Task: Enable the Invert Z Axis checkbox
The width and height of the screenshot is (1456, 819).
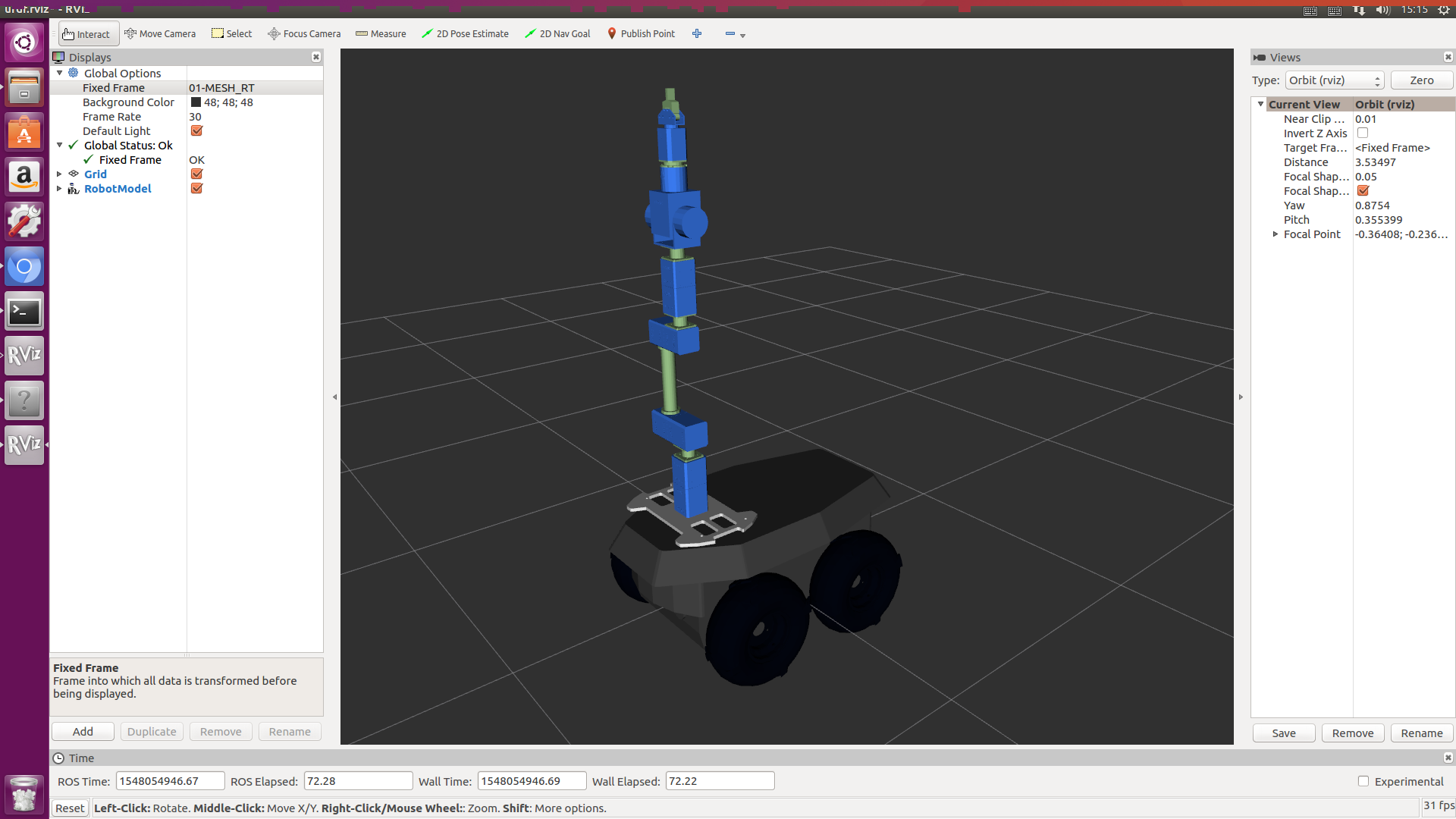Action: (x=1363, y=133)
